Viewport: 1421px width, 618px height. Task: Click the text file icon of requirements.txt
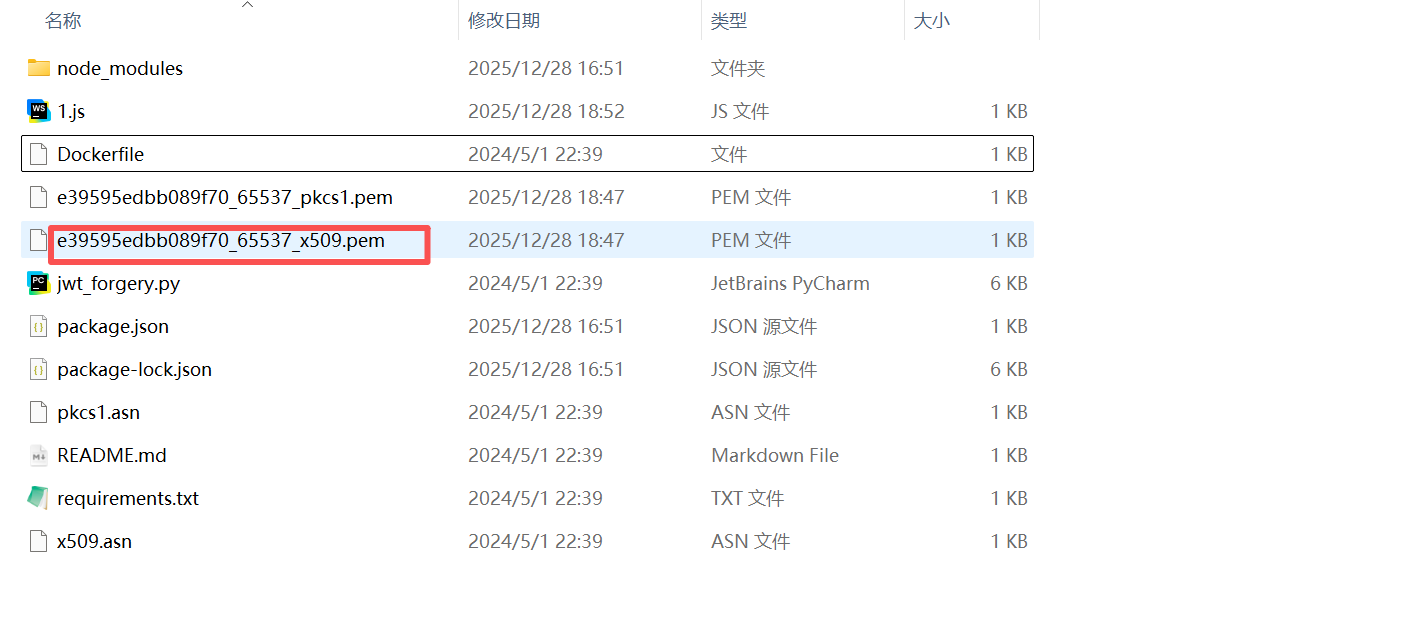tap(38, 498)
